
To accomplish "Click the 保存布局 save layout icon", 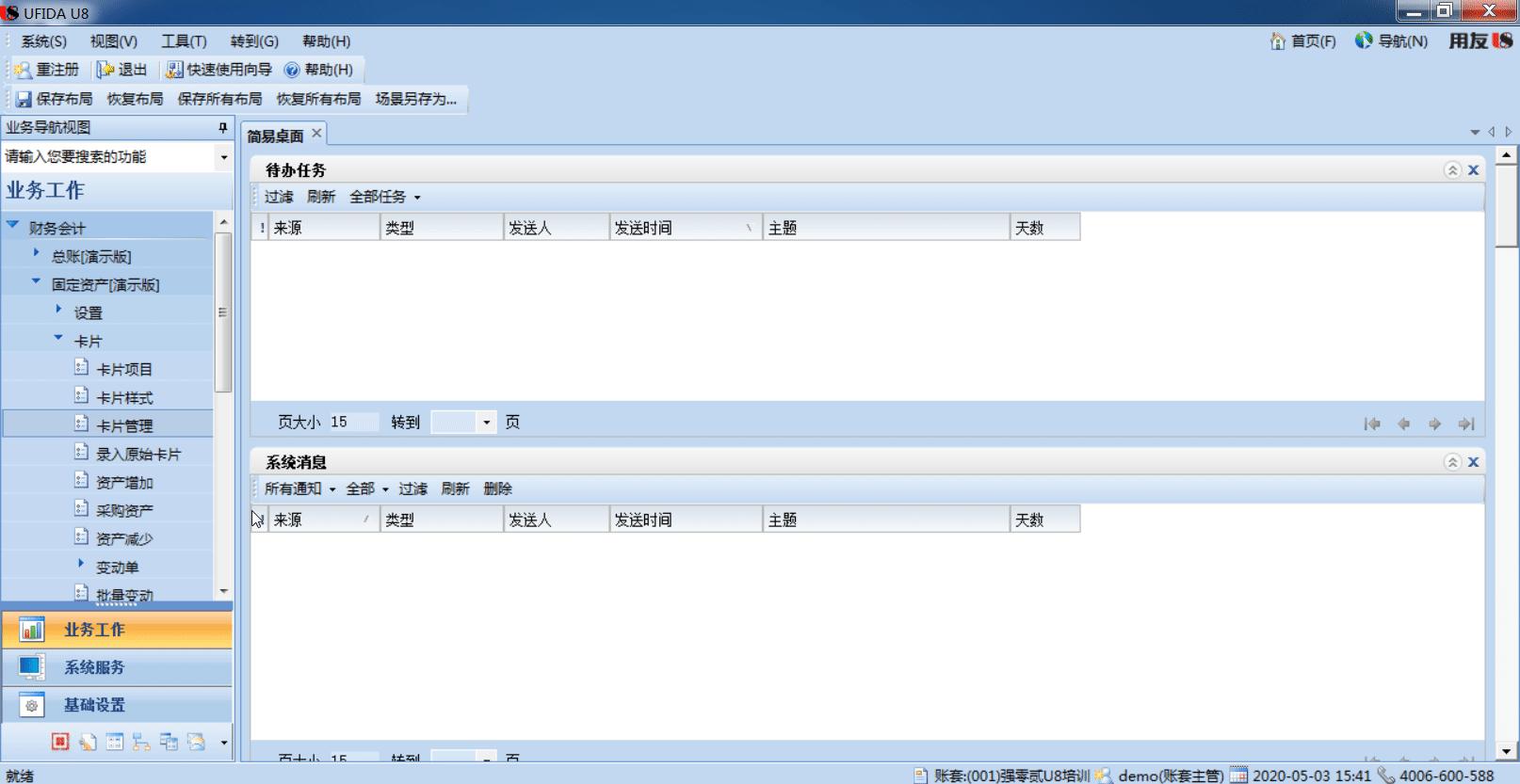I will tap(24, 99).
